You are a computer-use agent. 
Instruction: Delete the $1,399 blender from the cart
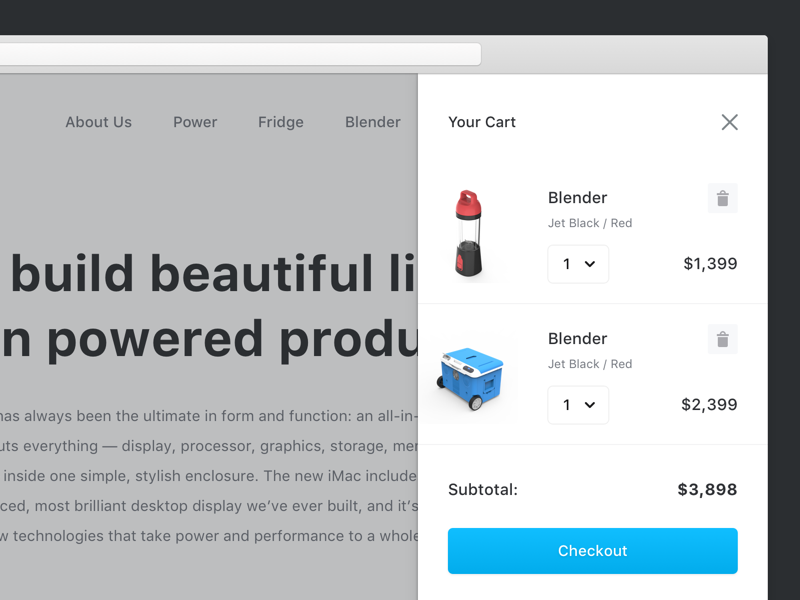pos(722,198)
